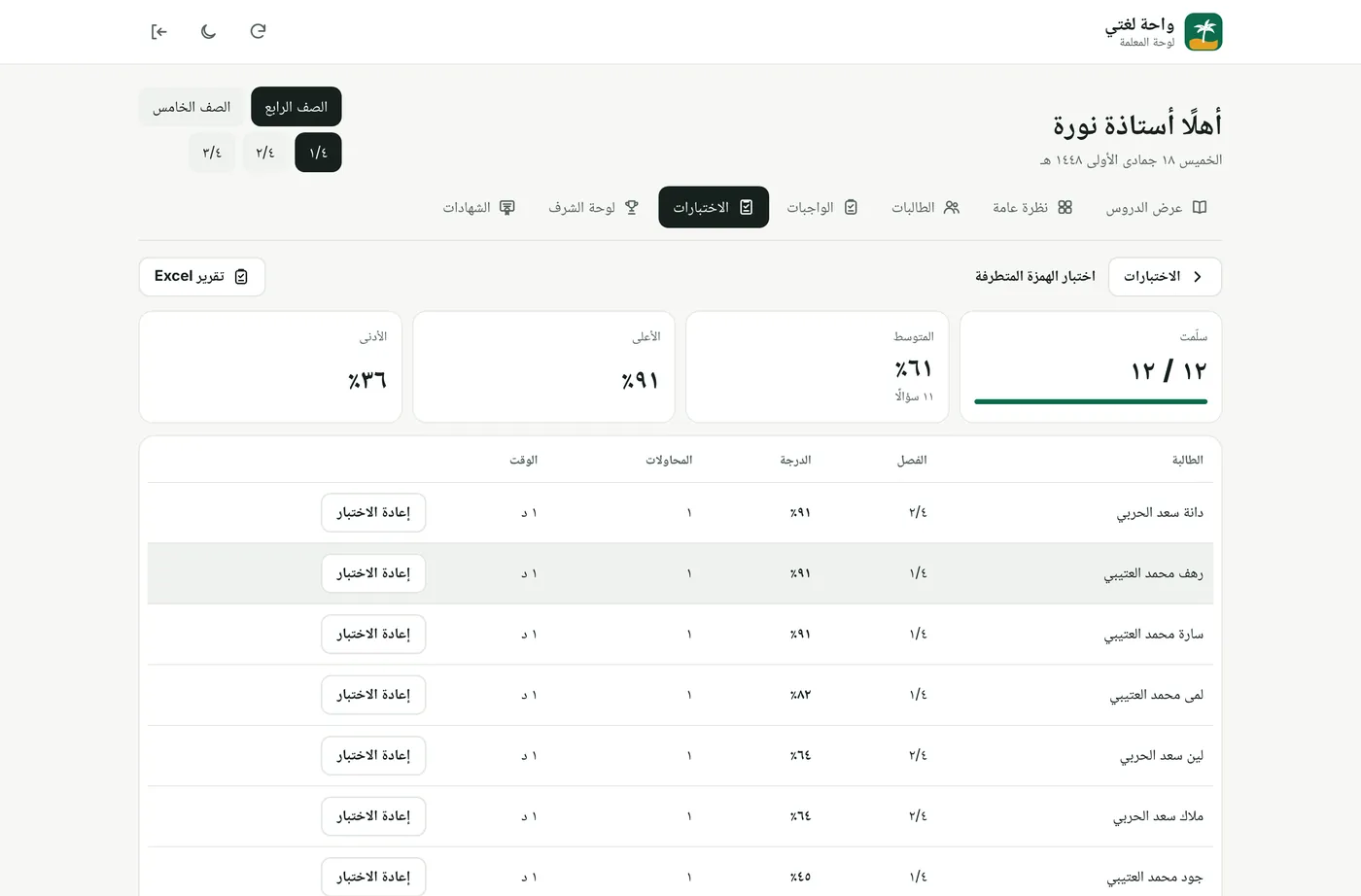Click the highest score ٪٩١ card
The width and height of the screenshot is (1361, 896).
(543, 367)
